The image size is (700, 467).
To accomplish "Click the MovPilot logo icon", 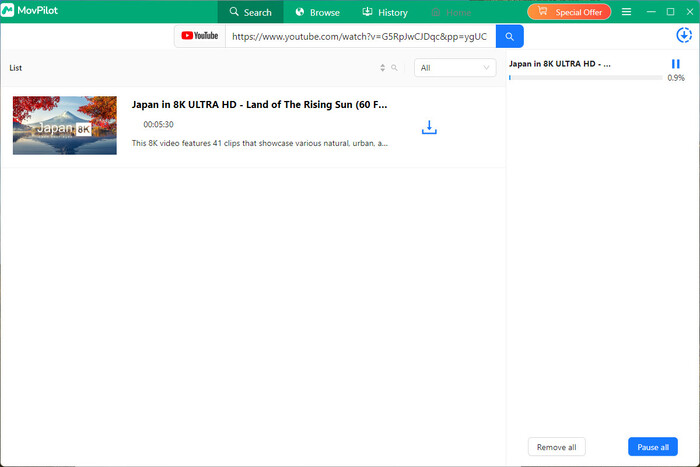I will tap(8, 12).
